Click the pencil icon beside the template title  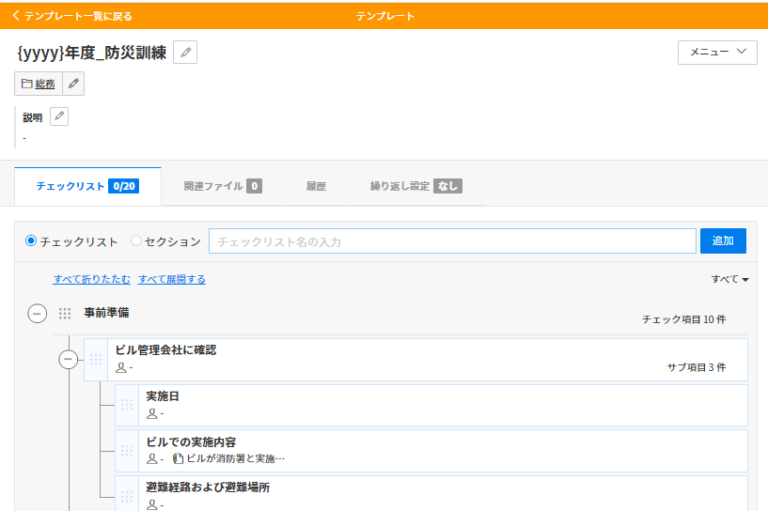click(185, 53)
